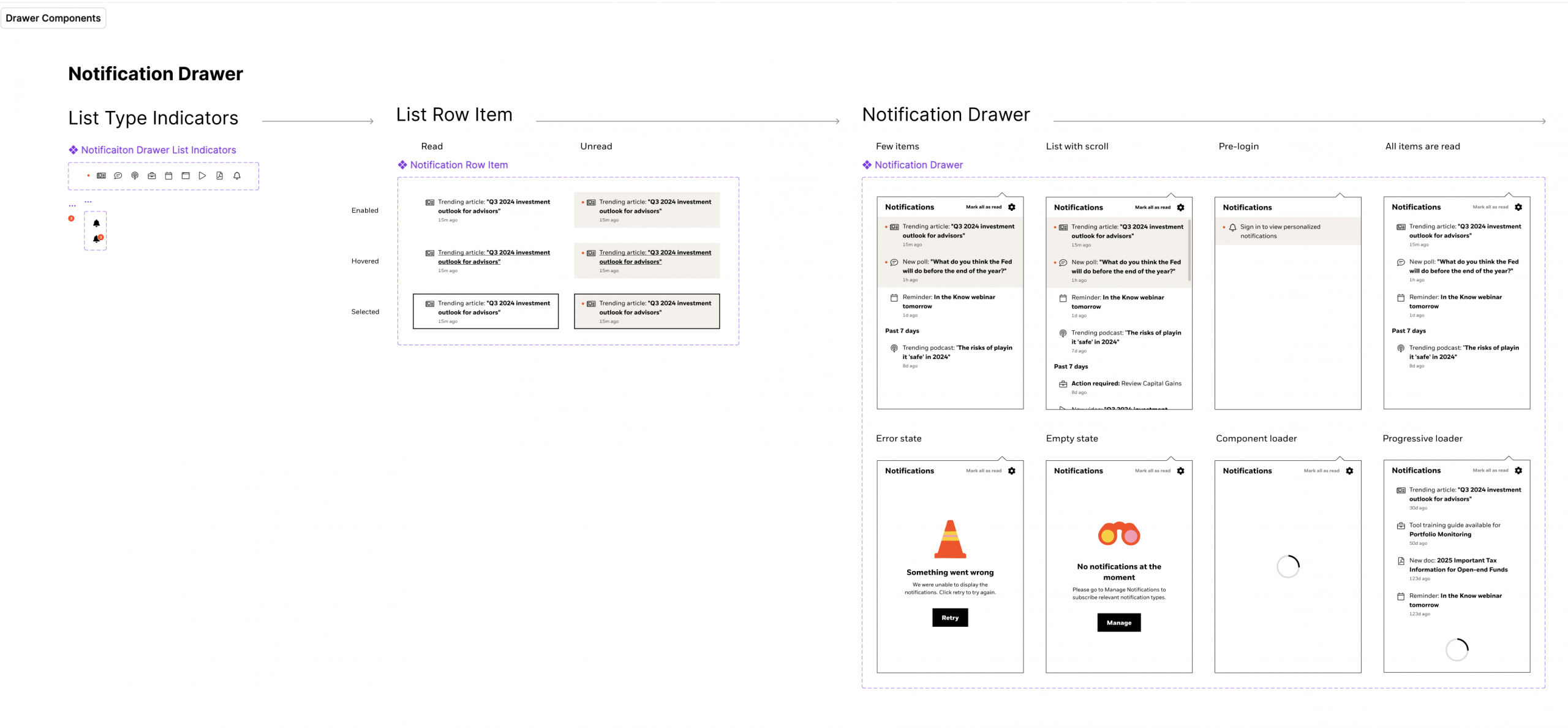Image resolution: width=1568 pixels, height=728 pixels.
Task: Click New poll notification in Few items drawer
Action: [x=950, y=270]
